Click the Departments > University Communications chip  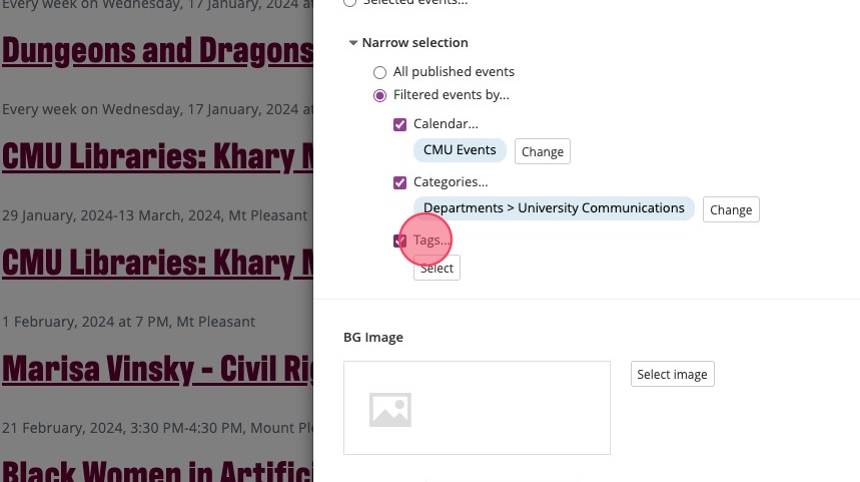[x=553, y=208]
